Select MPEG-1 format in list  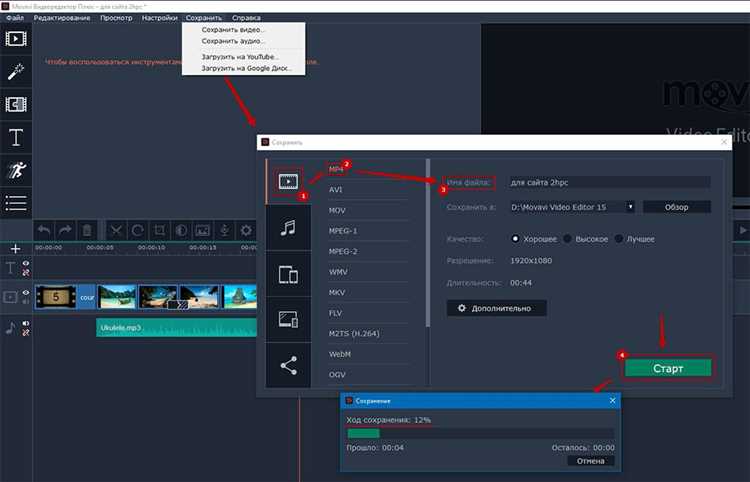(x=343, y=231)
